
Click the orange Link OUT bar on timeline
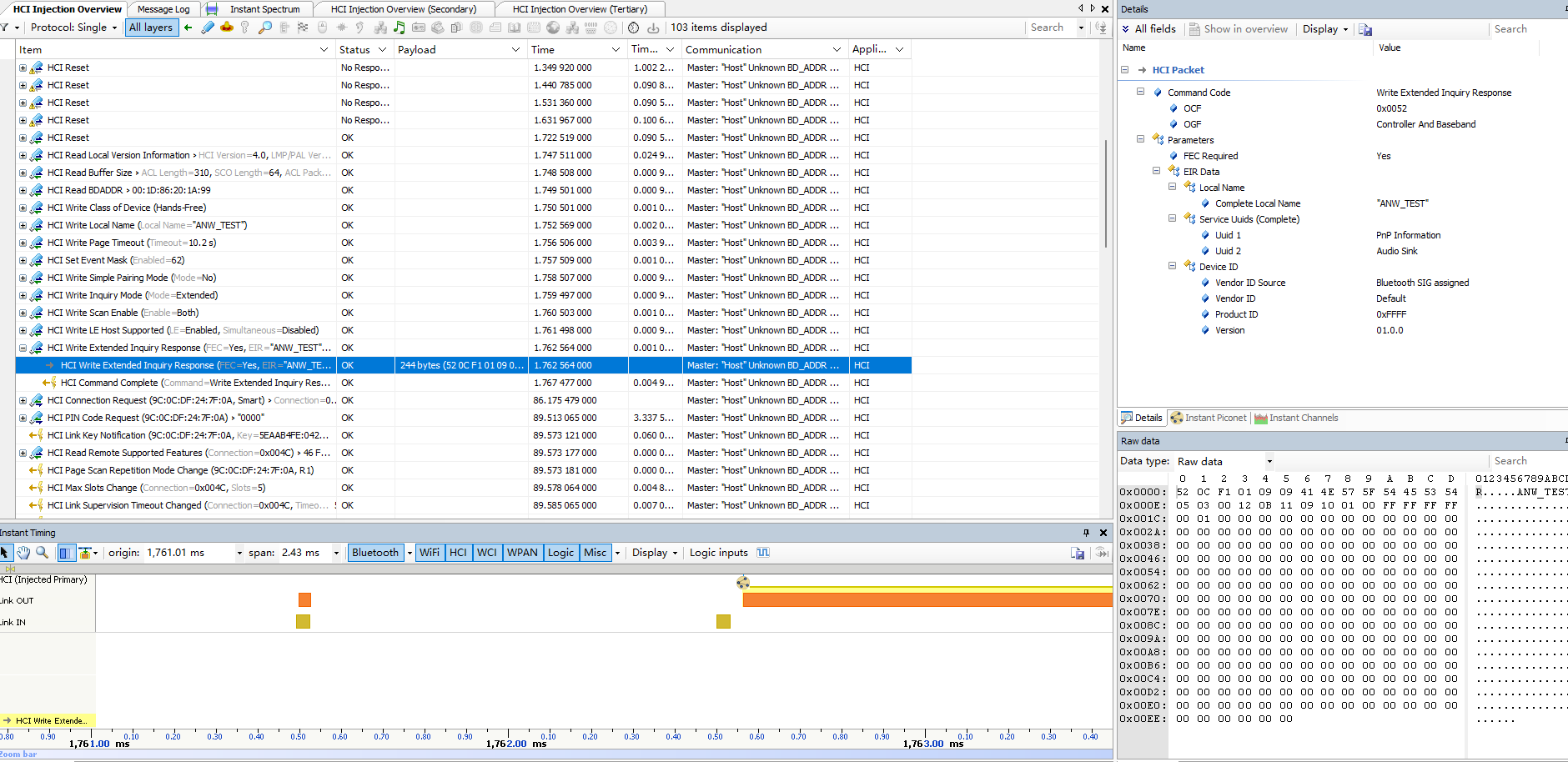coord(927,599)
